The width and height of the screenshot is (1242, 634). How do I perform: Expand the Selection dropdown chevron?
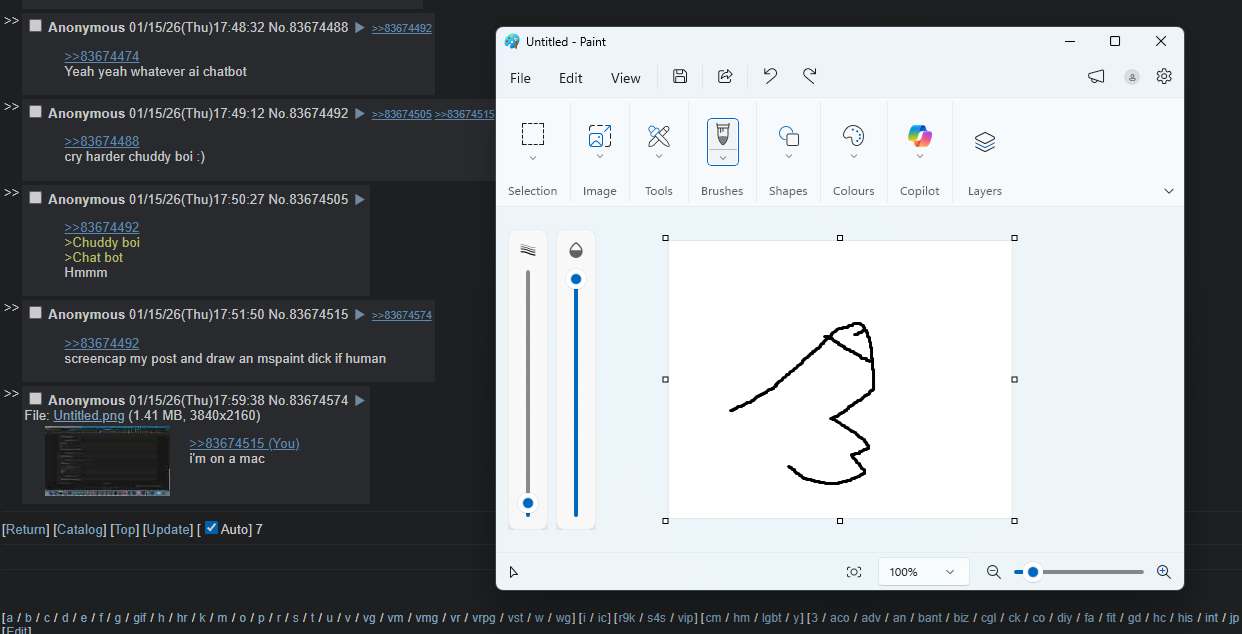[x=533, y=158]
